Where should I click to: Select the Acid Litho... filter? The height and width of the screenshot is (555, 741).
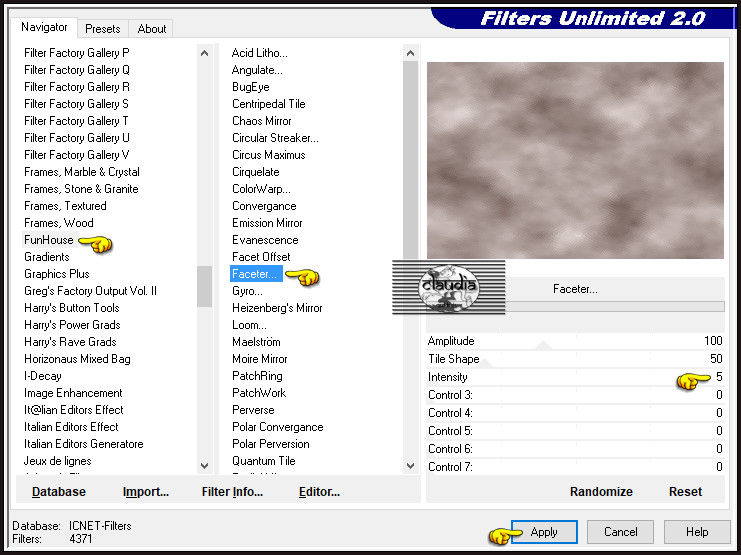tap(259, 52)
